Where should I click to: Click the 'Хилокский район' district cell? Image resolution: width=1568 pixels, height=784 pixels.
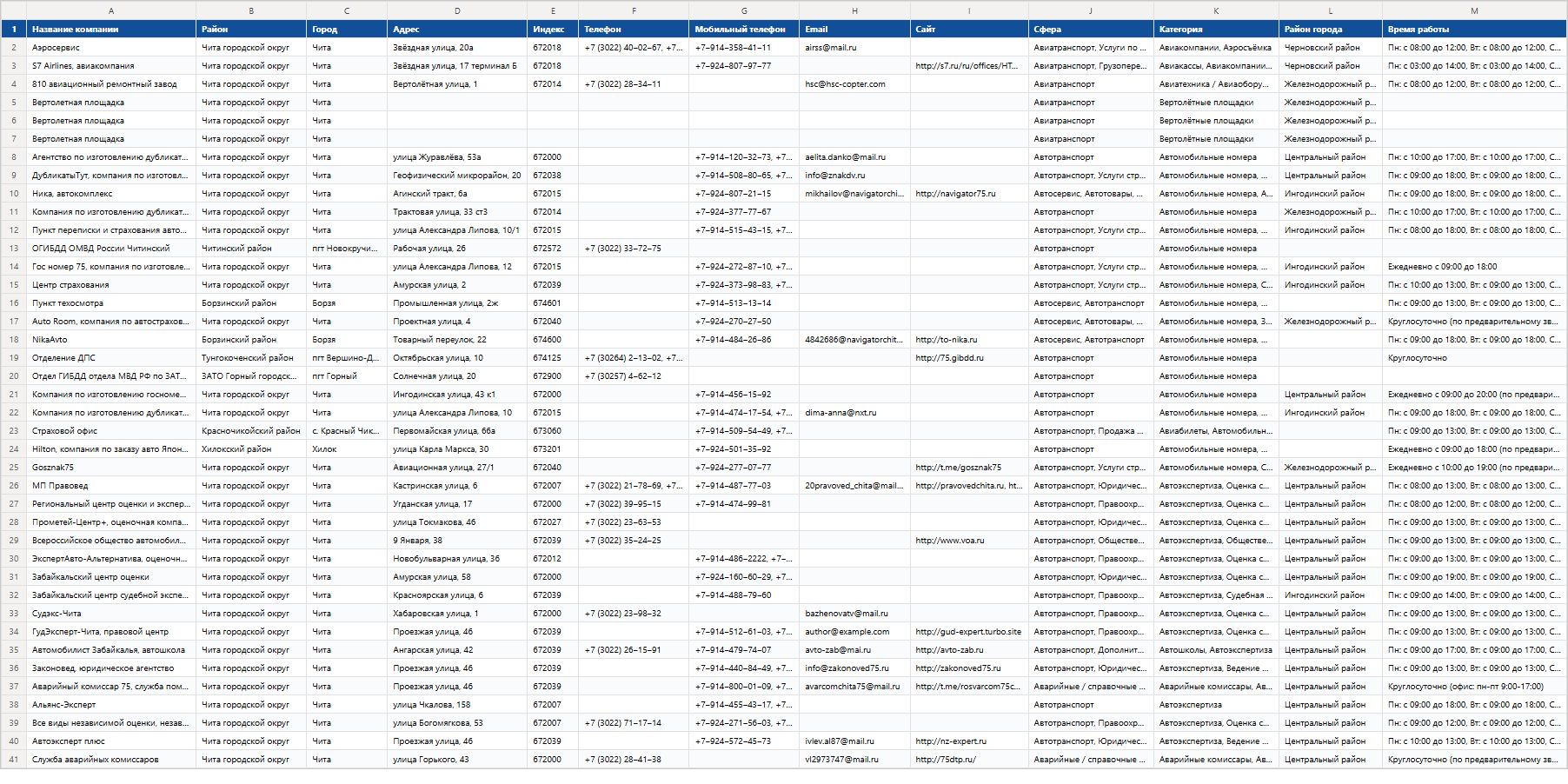[x=251, y=448]
